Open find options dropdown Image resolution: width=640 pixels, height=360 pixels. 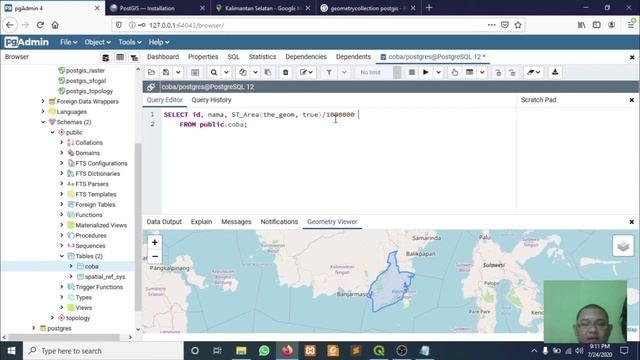pos(226,72)
